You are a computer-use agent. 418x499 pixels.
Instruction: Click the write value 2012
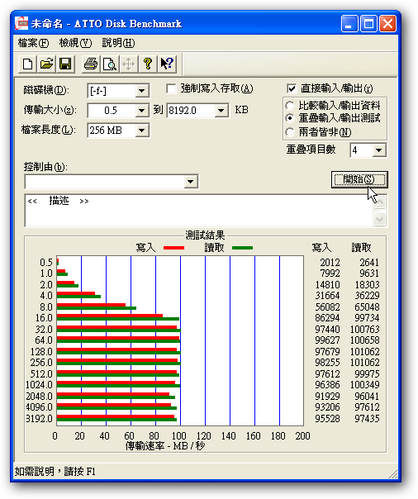pos(330,262)
